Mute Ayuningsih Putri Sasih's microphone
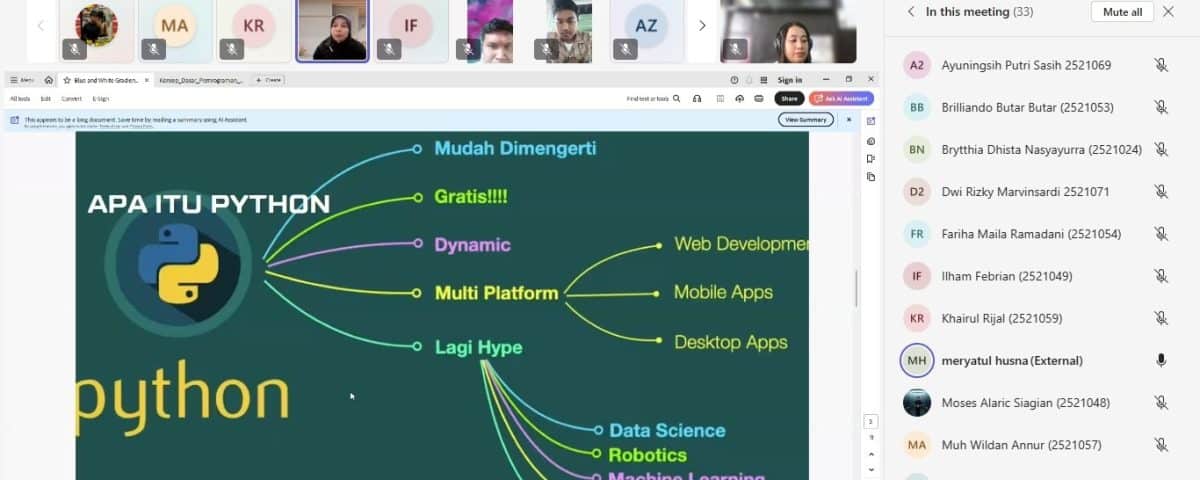The image size is (1200, 480). (x=1161, y=65)
